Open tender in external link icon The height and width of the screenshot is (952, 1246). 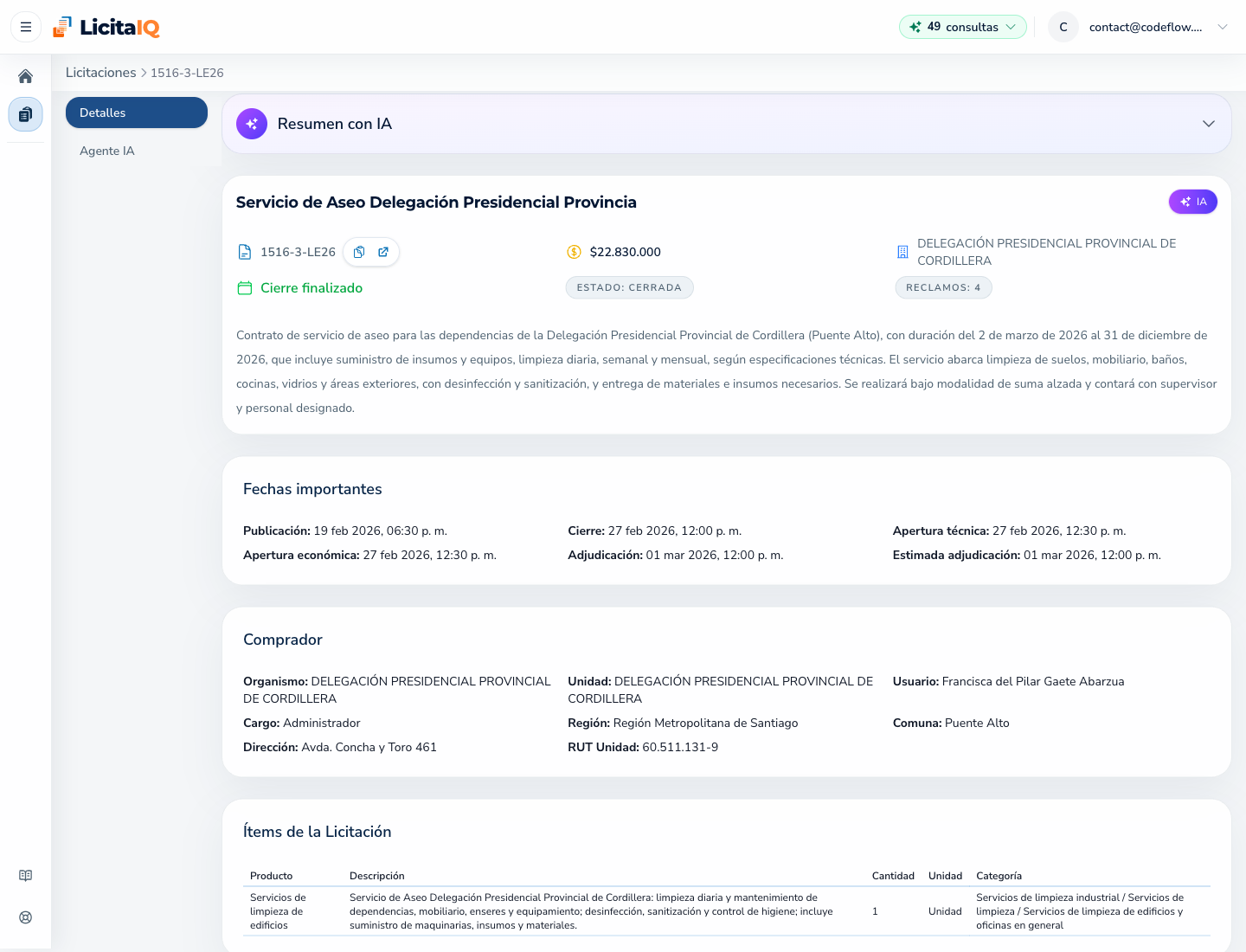pos(383,252)
